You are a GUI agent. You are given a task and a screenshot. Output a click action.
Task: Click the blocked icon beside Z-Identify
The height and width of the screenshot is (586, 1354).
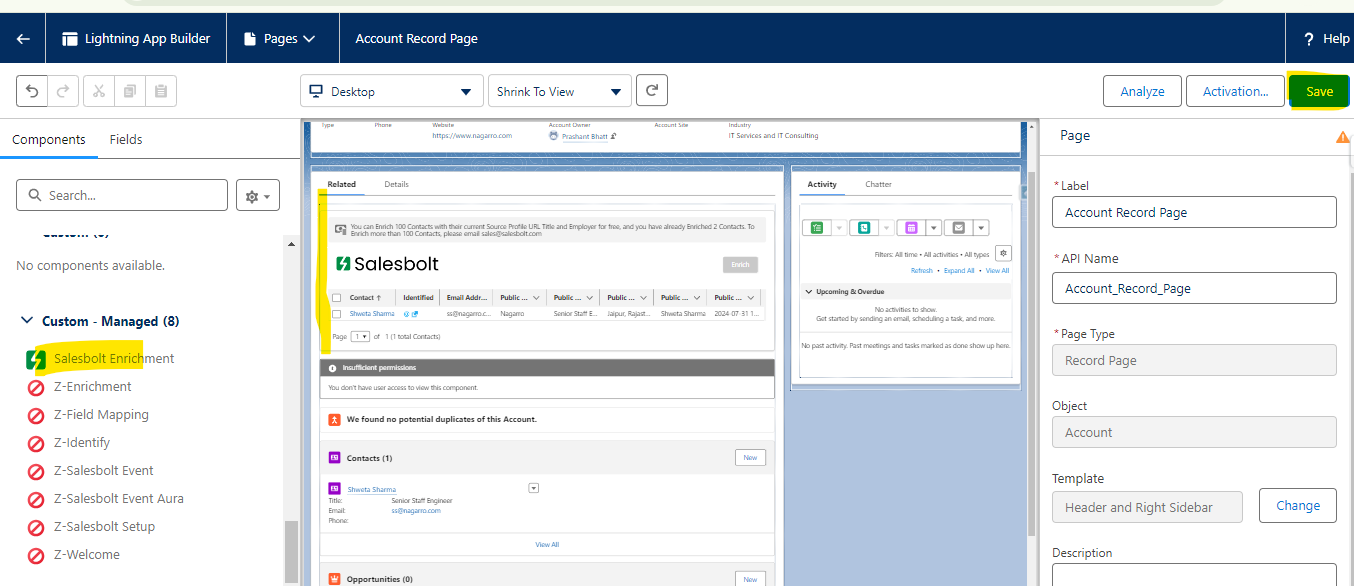point(36,443)
